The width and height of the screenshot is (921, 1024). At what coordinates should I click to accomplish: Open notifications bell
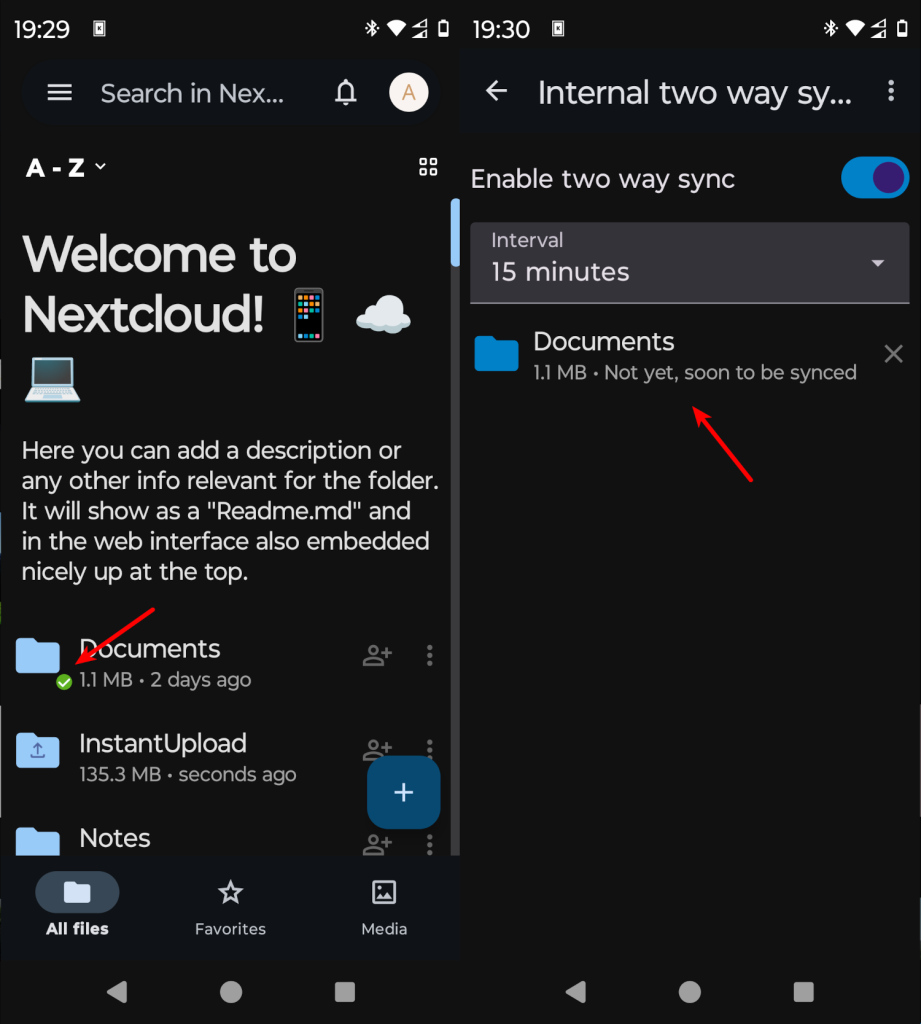(x=346, y=93)
